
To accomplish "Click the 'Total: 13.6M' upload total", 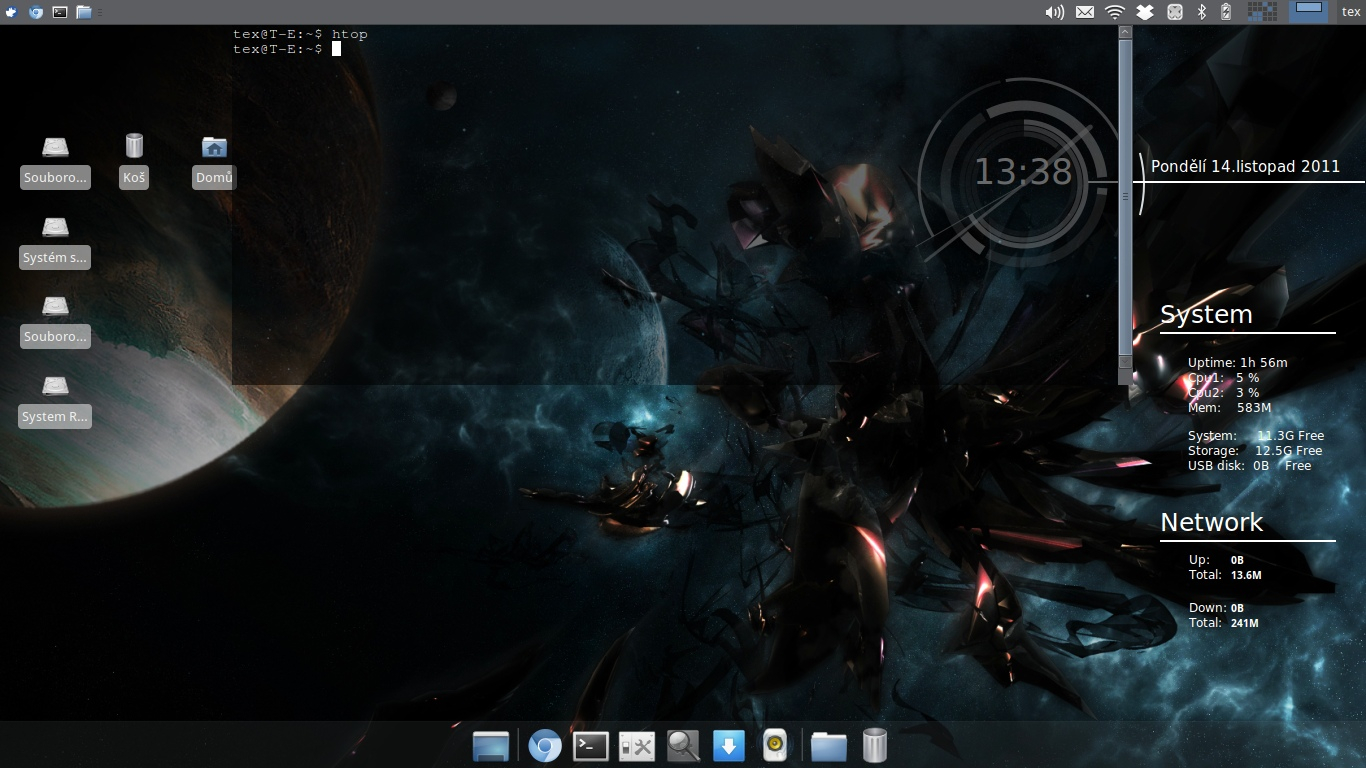I will click(1225, 575).
